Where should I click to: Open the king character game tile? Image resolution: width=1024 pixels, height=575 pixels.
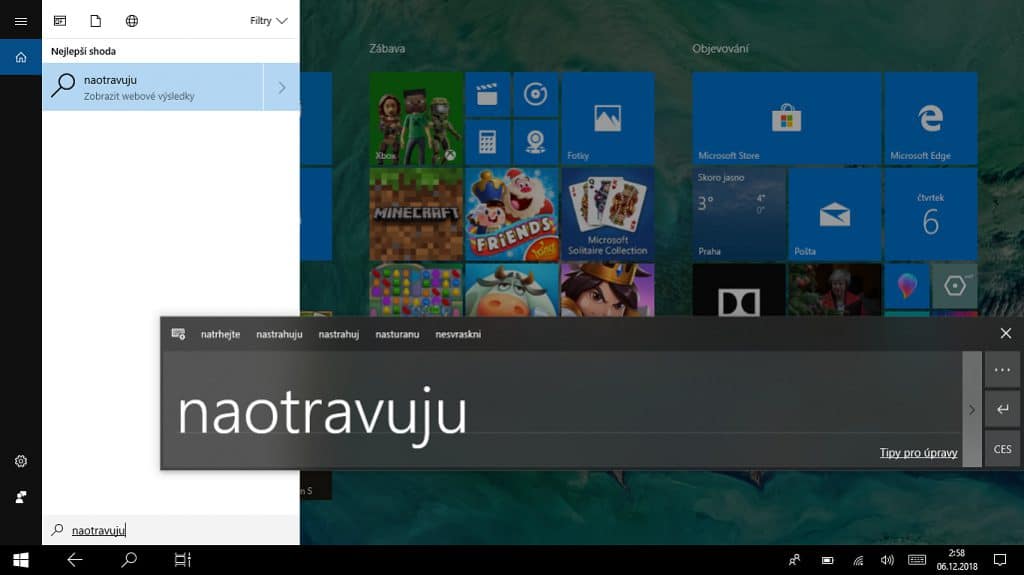pyautogui.click(x=607, y=290)
